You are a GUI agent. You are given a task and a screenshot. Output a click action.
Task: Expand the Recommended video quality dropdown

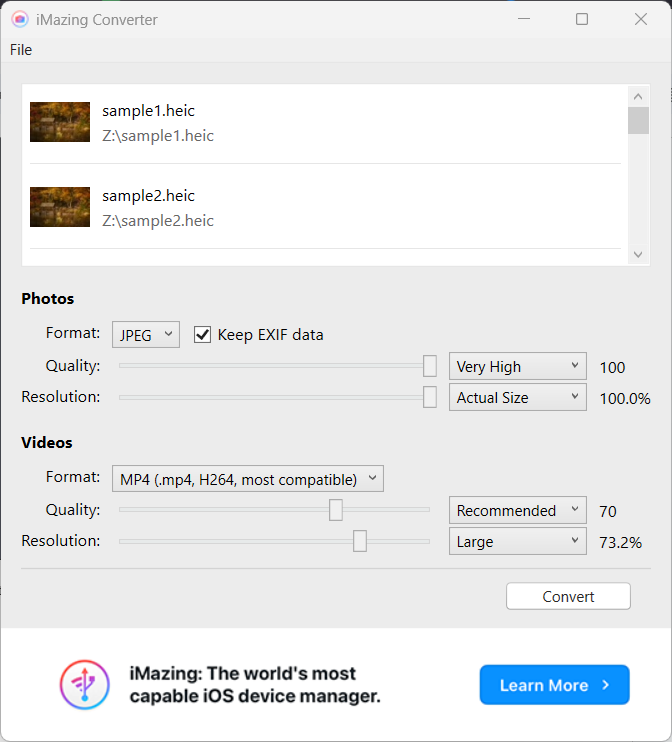pos(517,510)
